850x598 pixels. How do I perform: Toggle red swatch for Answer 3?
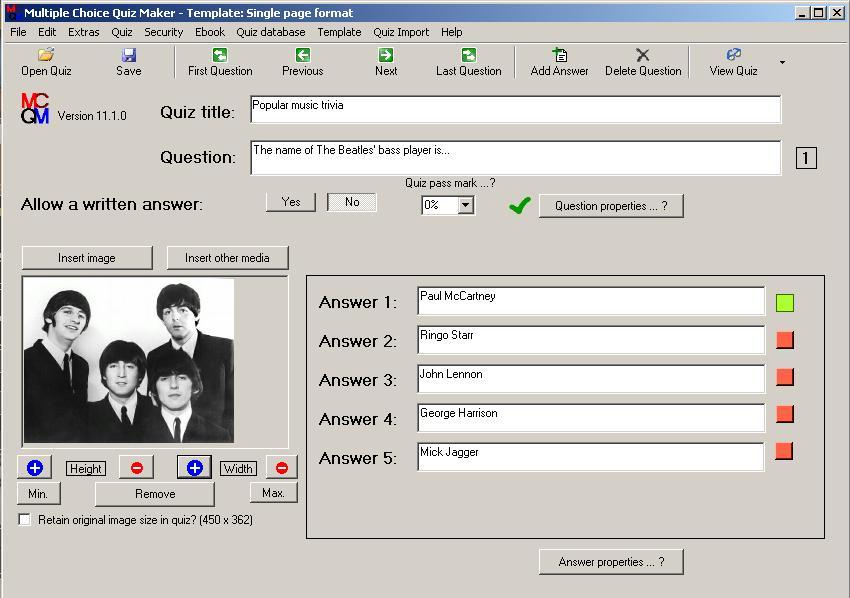click(x=784, y=377)
